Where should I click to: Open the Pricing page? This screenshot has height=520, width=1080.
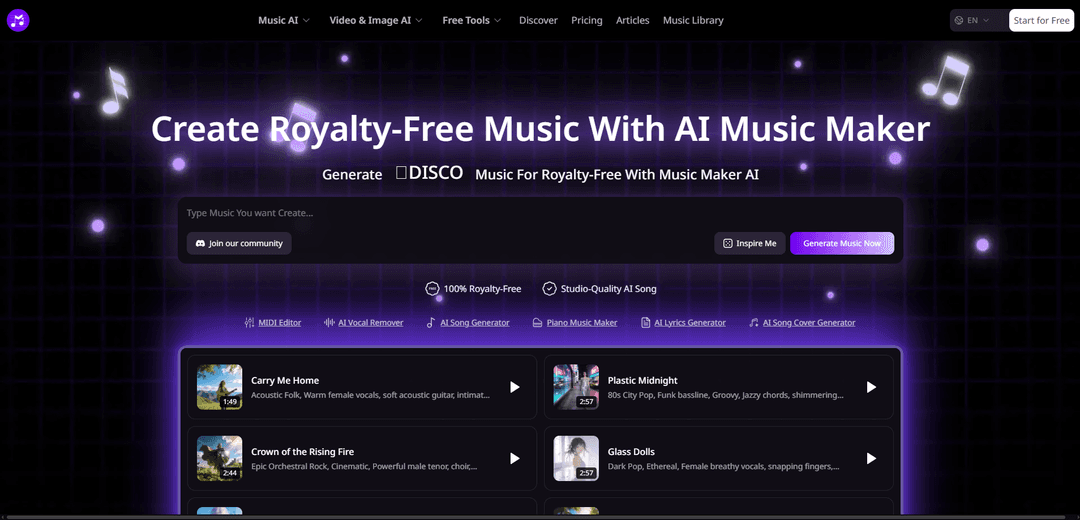click(587, 21)
